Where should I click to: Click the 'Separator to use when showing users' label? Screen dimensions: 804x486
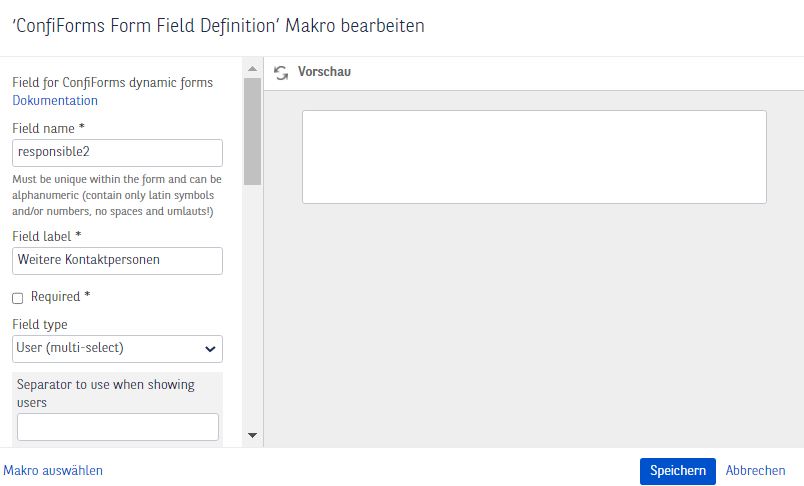tap(106, 393)
